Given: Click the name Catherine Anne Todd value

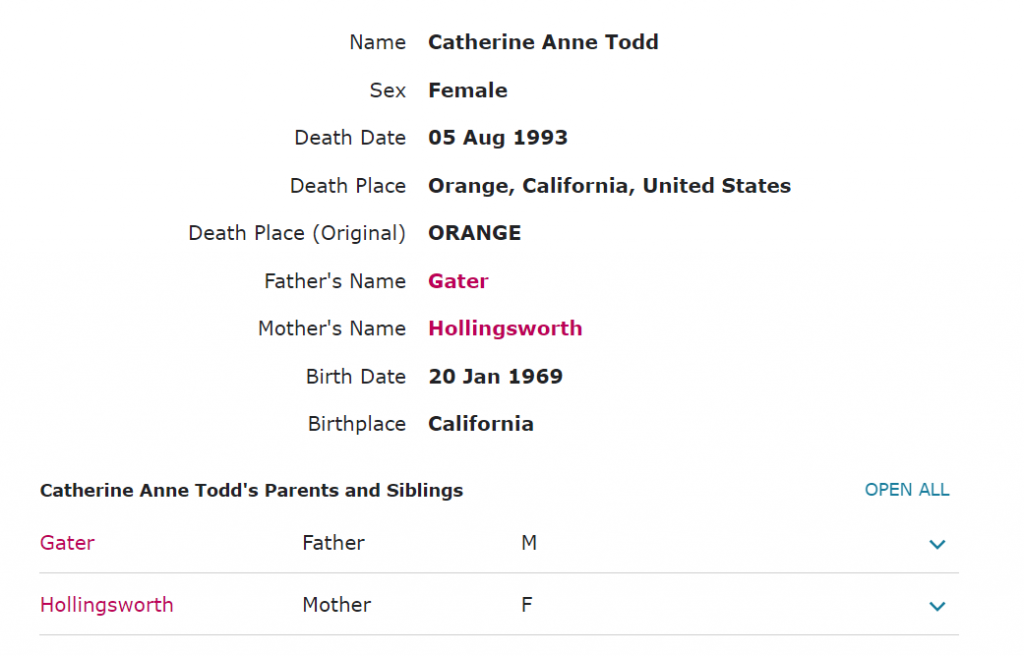Looking at the screenshot, I should pos(543,42).
